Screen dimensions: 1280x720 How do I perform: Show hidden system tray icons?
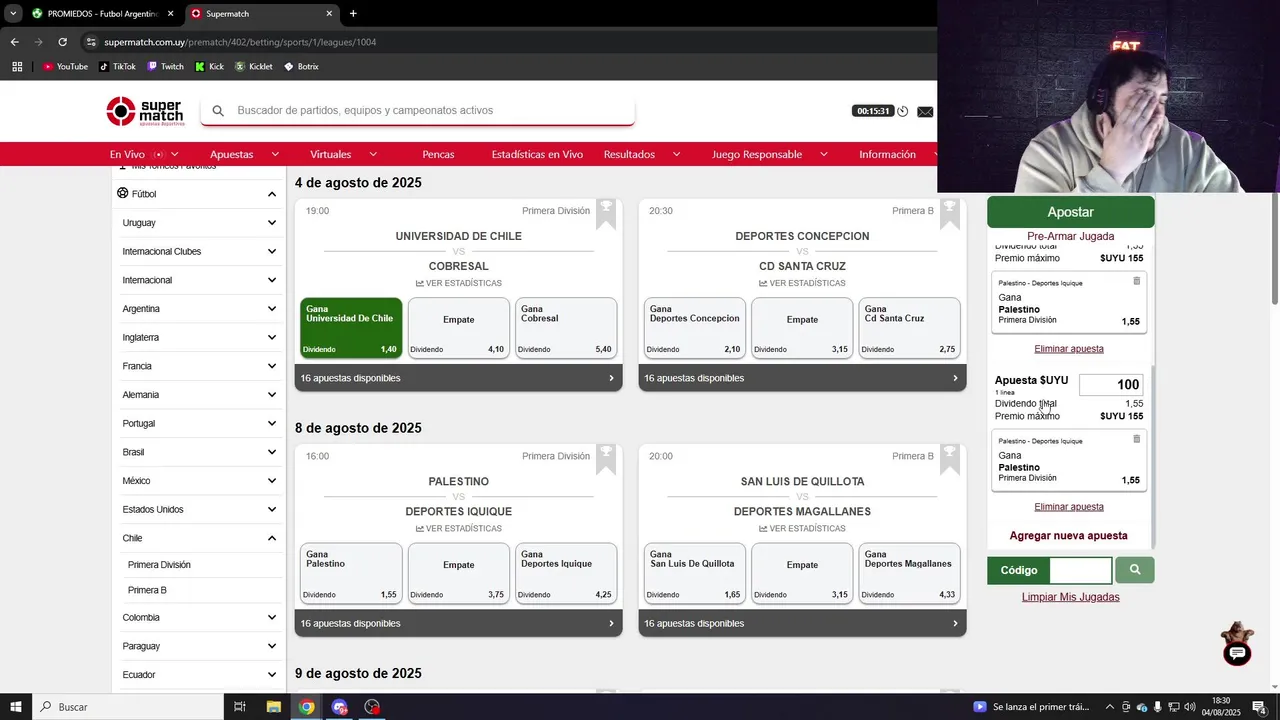click(1109, 707)
